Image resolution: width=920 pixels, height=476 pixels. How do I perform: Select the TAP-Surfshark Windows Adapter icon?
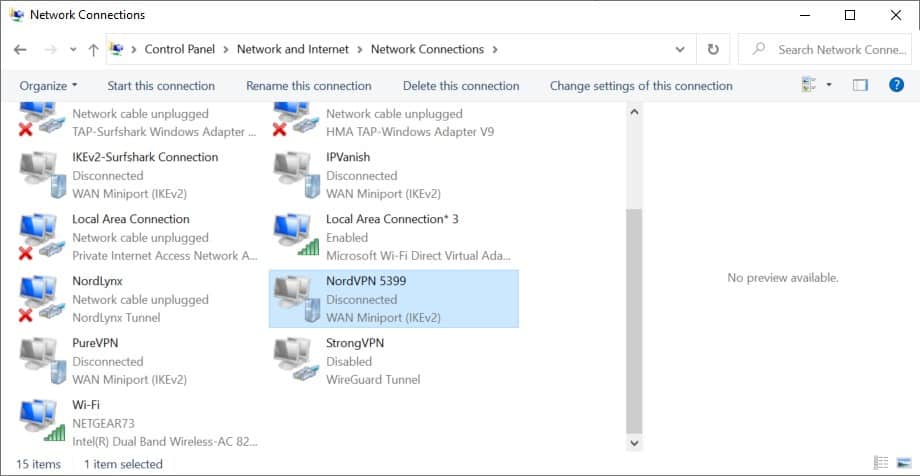tap(41, 120)
